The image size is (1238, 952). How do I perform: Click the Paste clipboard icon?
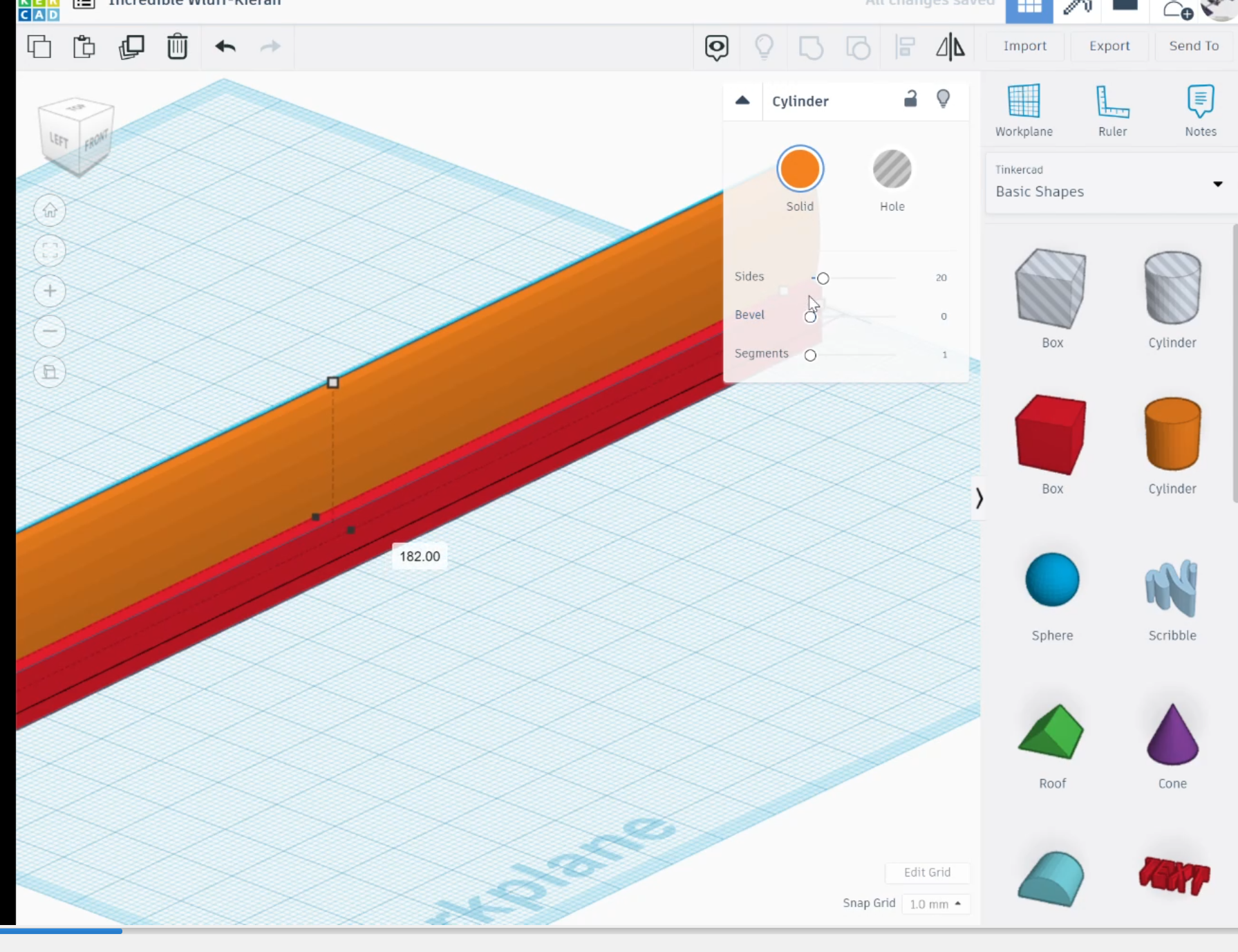pyautogui.click(x=84, y=46)
